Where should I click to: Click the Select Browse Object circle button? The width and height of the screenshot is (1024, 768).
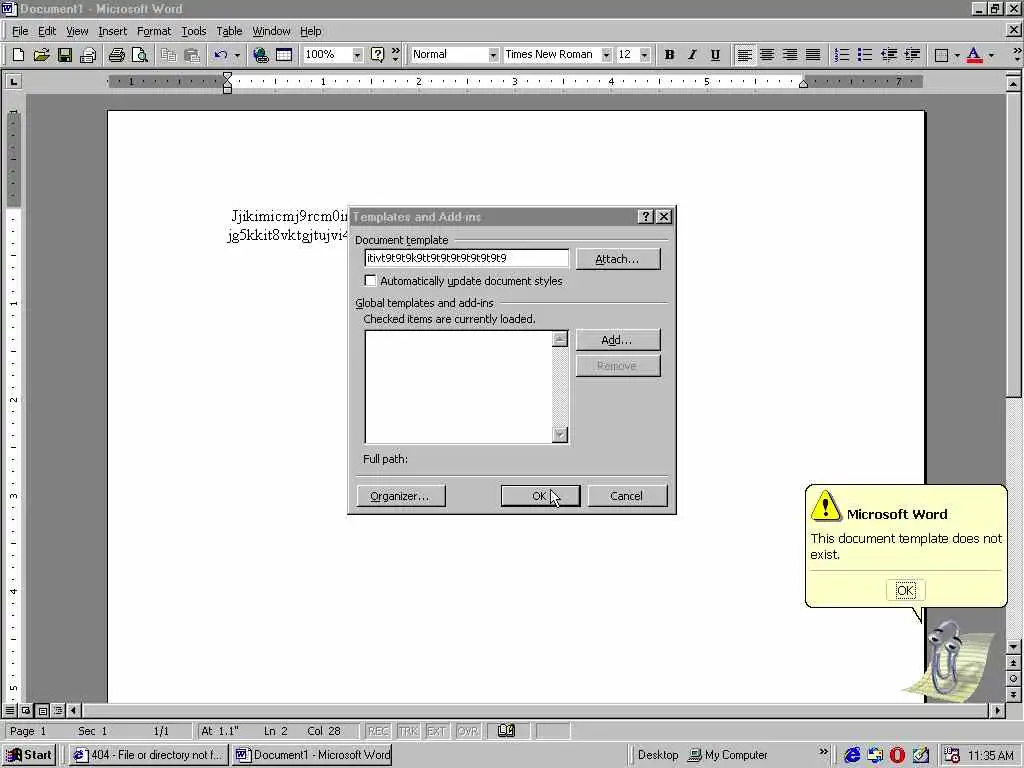point(1014,679)
